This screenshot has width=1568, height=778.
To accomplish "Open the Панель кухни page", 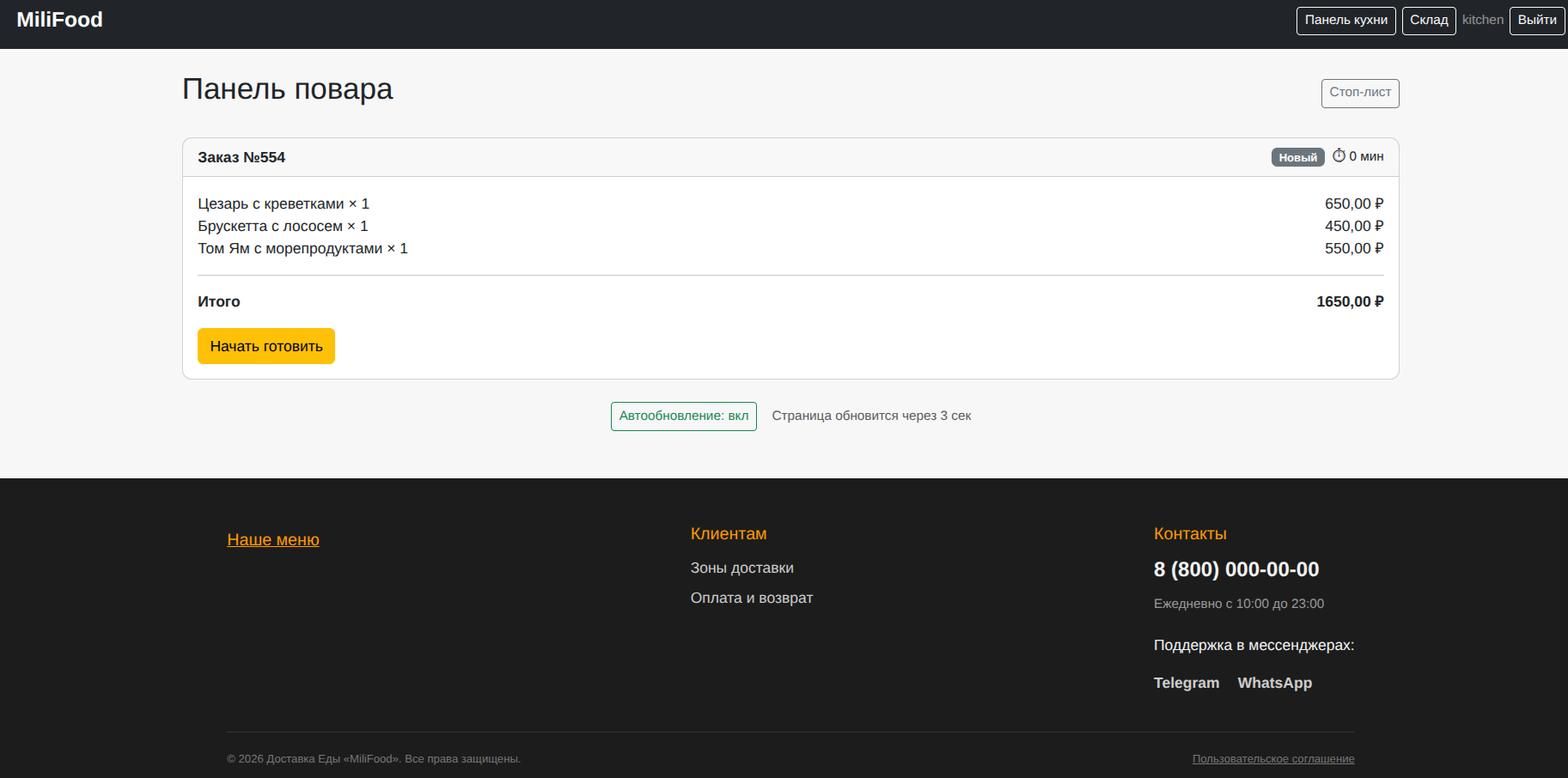I will click(1345, 21).
